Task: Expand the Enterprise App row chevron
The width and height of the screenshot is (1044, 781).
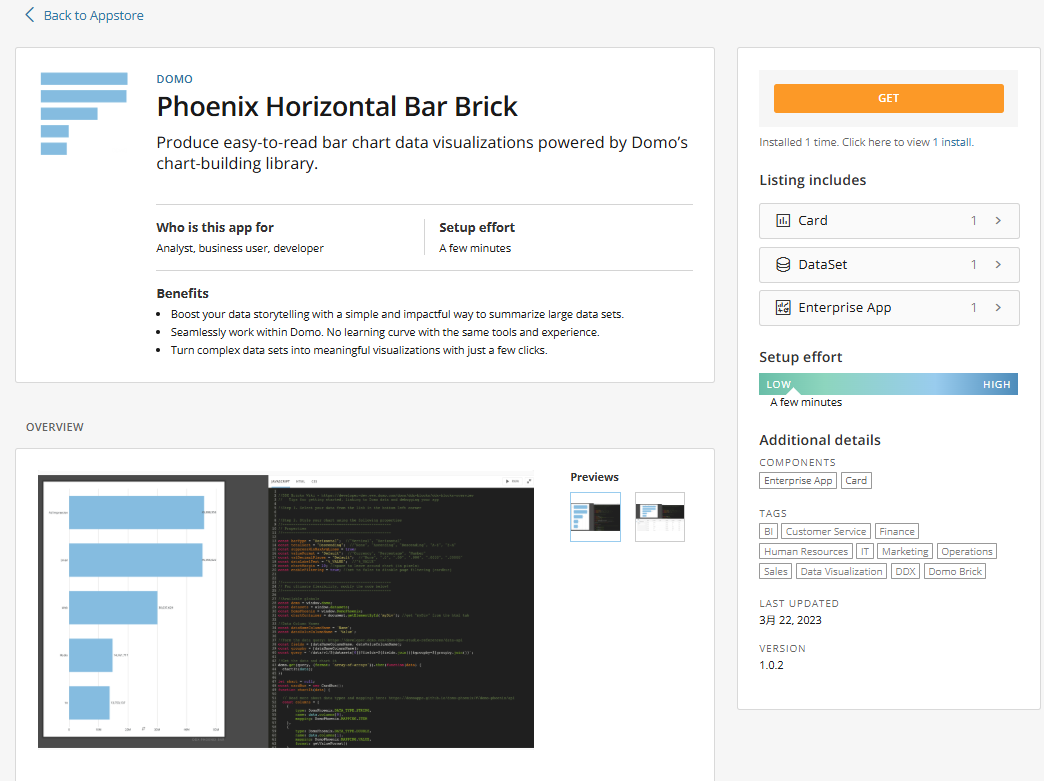Action: 998,308
